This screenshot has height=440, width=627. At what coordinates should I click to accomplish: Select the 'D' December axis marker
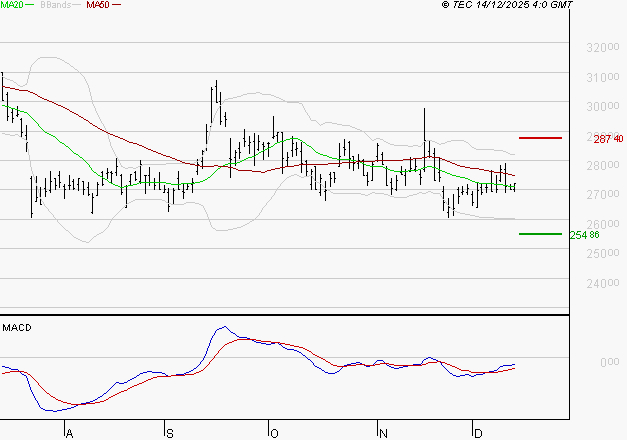click(478, 432)
